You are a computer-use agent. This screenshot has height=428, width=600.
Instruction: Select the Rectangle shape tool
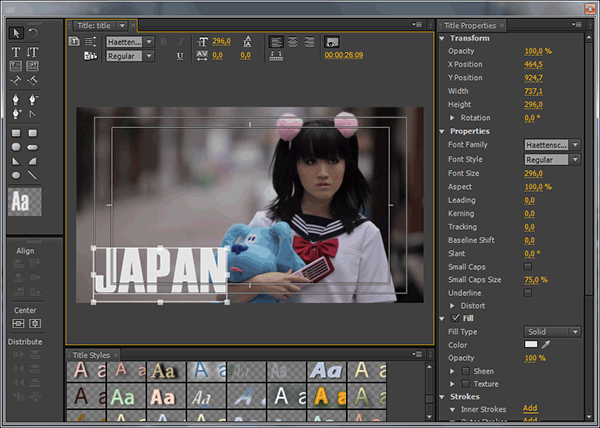pos(16,133)
